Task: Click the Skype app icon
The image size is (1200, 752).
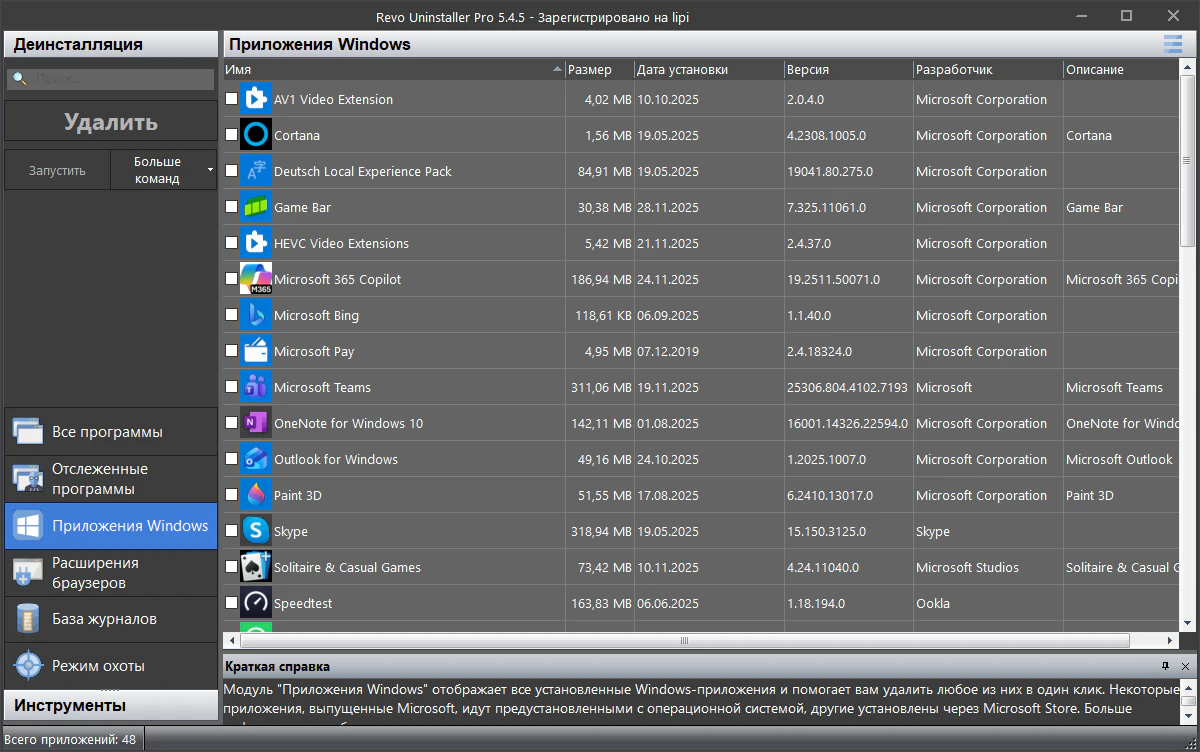Action: click(256, 531)
